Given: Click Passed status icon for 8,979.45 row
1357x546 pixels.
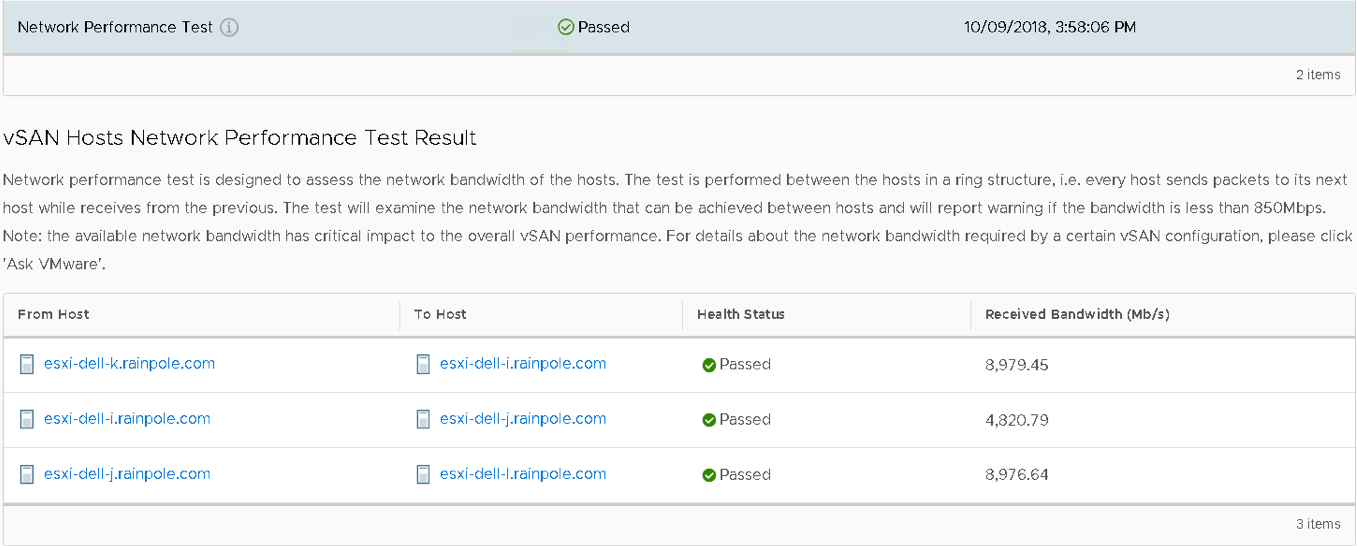Looking at the screenshot, I should pyautogui.click(x=709, y=365).
